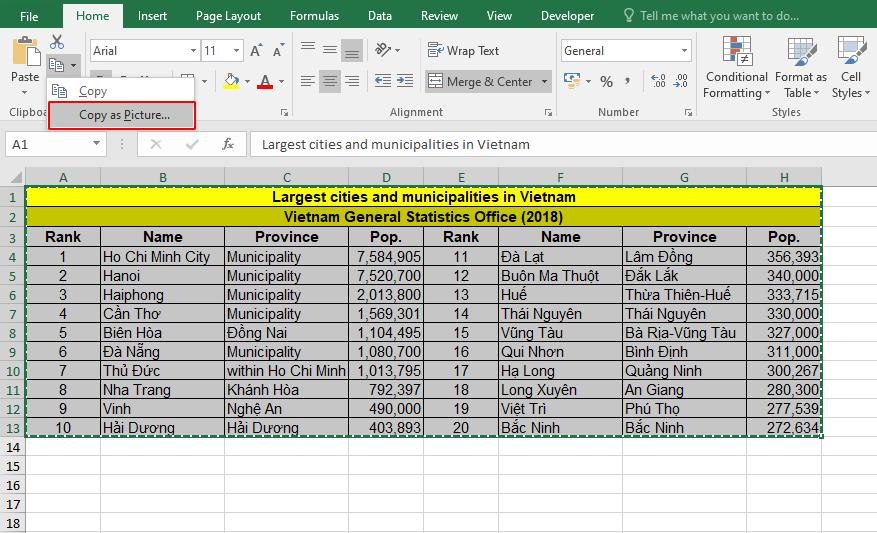
Task: Click the cancel X in formula bar
Action: point(156,144)
